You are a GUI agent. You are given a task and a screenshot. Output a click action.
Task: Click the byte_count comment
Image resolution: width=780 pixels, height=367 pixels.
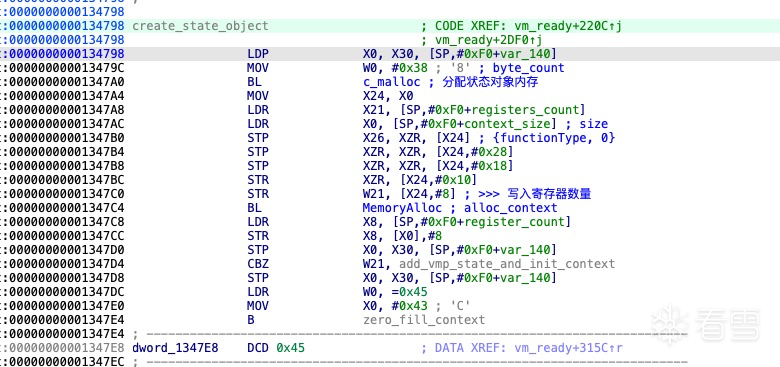[x=528, y=68]
